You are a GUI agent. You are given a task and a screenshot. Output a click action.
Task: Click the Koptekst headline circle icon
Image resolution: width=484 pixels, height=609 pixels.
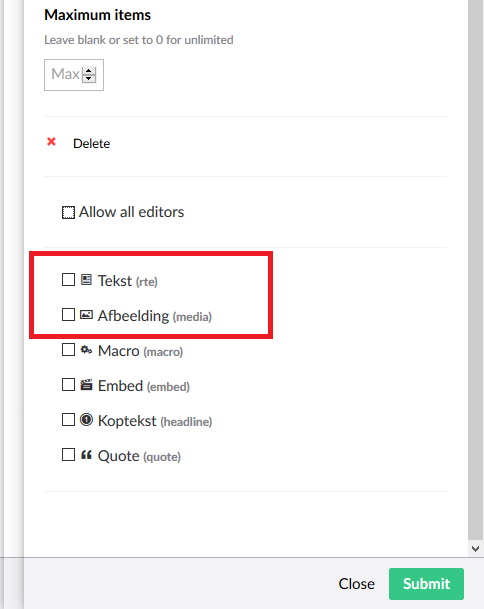[86, 420]
